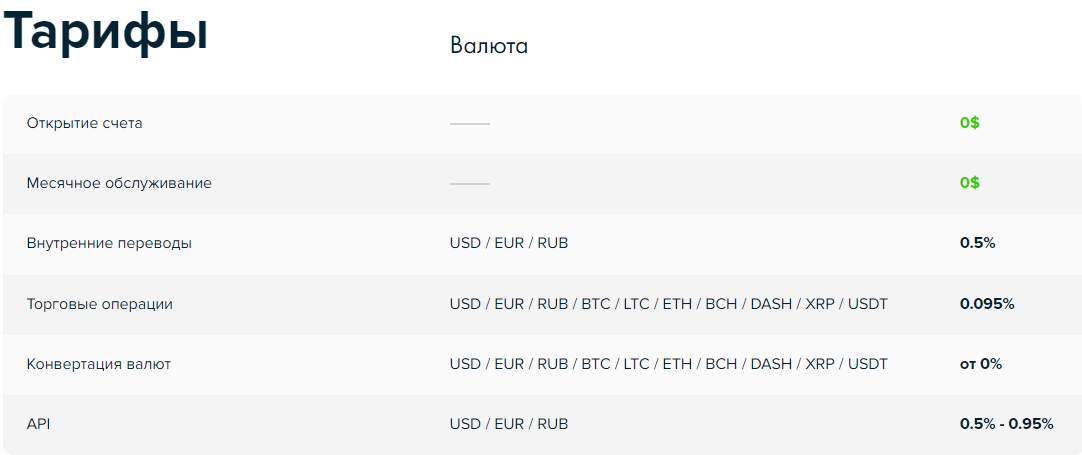Click the currency list in Торговые операции row
The height and width of the screenshot is (455, 1082).
coord(669,304)
